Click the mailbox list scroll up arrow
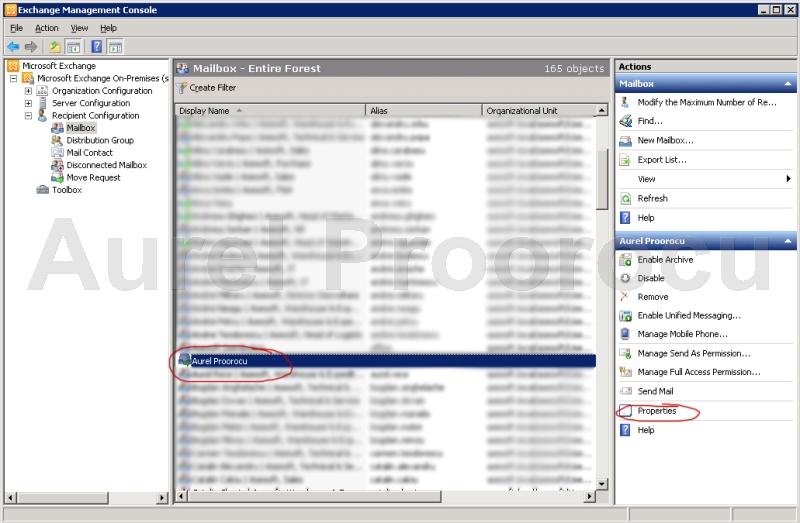 602,110
